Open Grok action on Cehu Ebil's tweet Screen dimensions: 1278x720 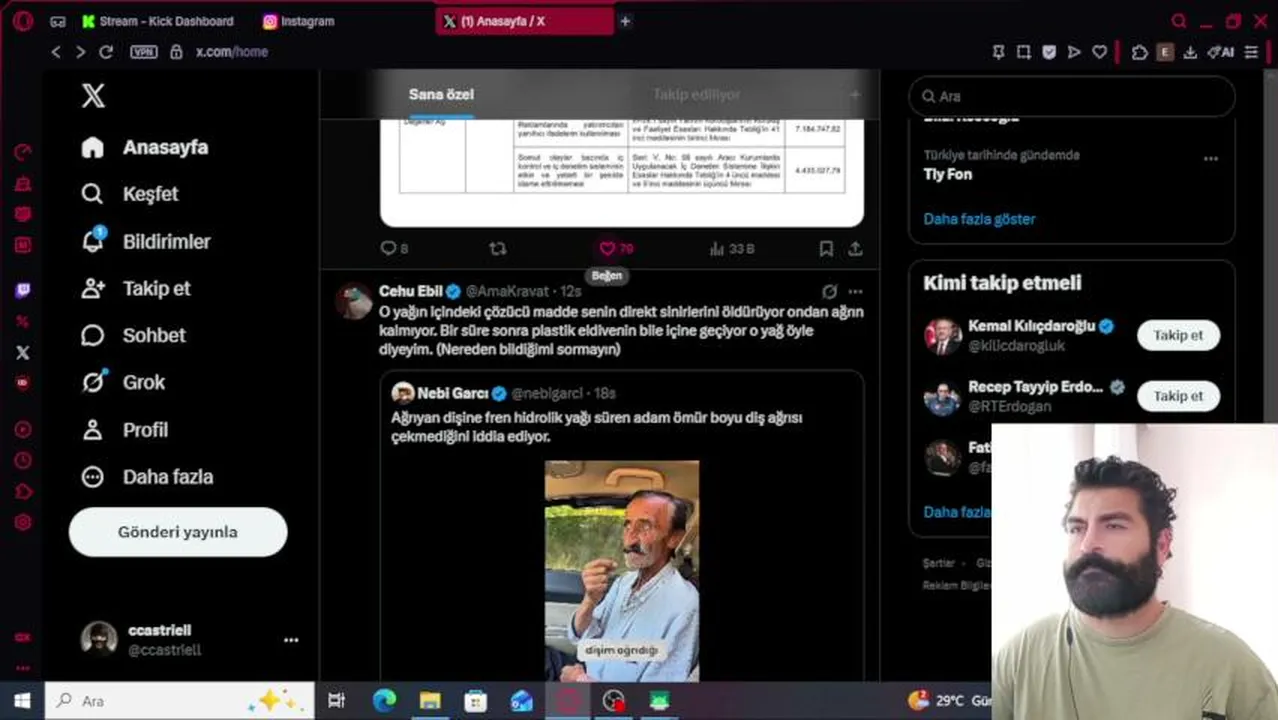pyautogui.click(x=829, y=291)
